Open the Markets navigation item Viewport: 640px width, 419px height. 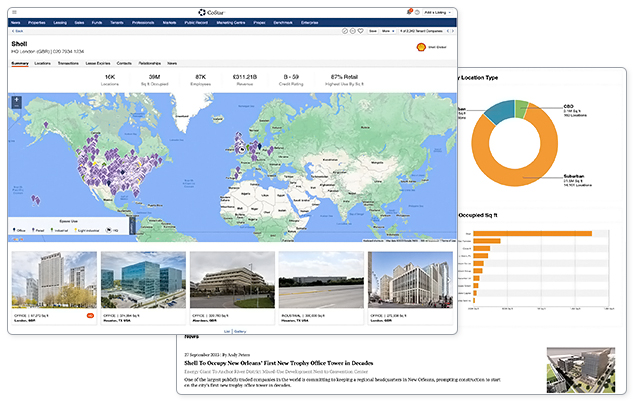coord(169,23)
